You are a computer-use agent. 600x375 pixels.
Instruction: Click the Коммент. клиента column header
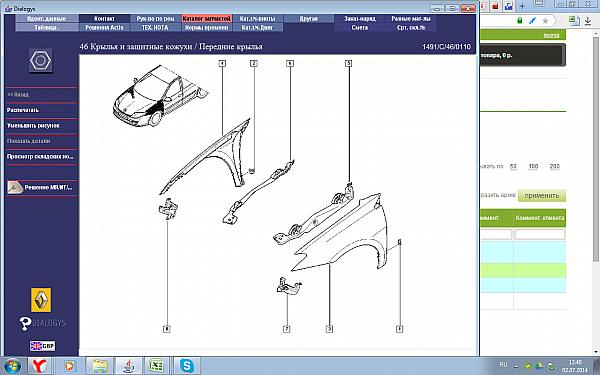pyautogui.click(x=540, y=218)
